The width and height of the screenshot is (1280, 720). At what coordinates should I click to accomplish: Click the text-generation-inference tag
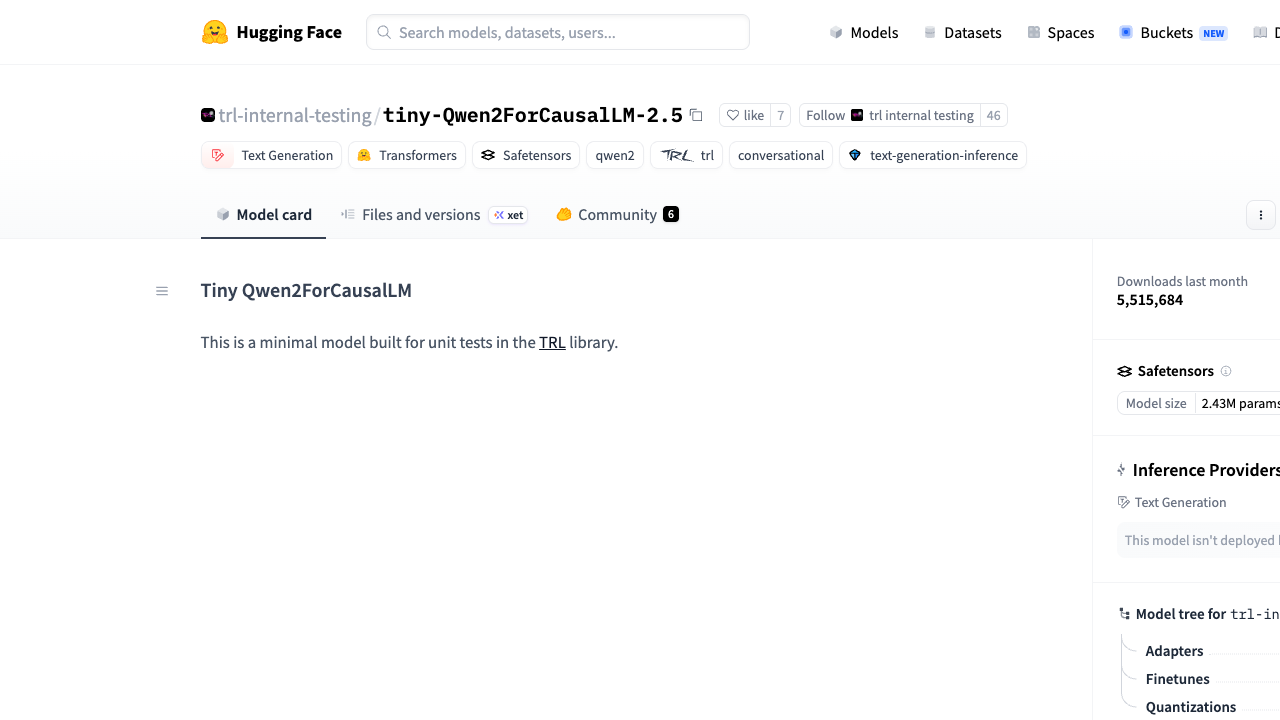pos(933,155)
